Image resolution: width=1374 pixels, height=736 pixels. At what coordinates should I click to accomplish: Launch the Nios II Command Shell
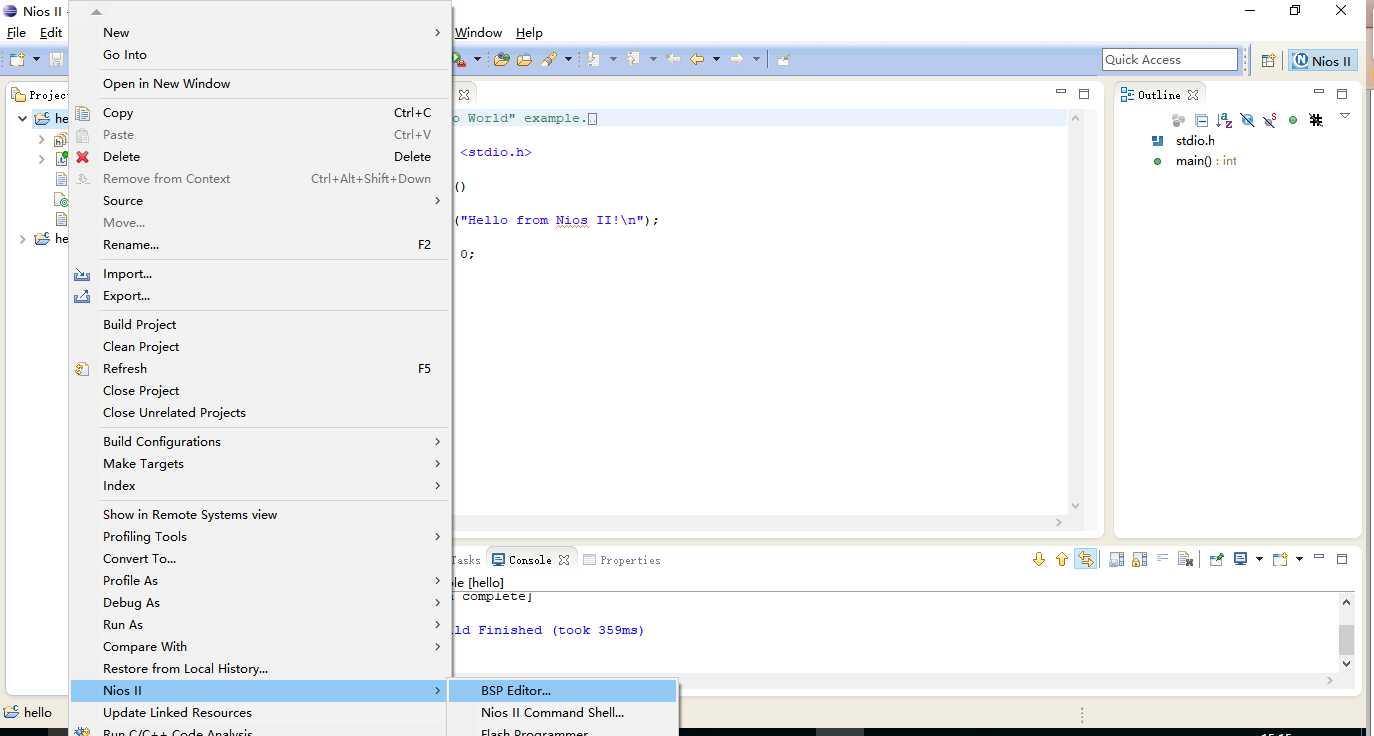564,713
